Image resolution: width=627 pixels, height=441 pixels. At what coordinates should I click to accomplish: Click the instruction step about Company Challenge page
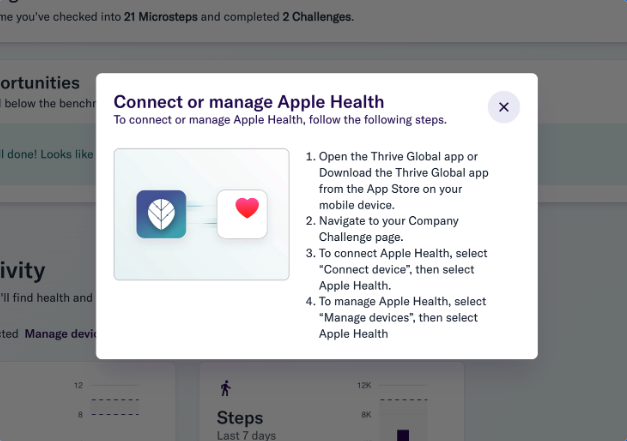pos(382,229)
